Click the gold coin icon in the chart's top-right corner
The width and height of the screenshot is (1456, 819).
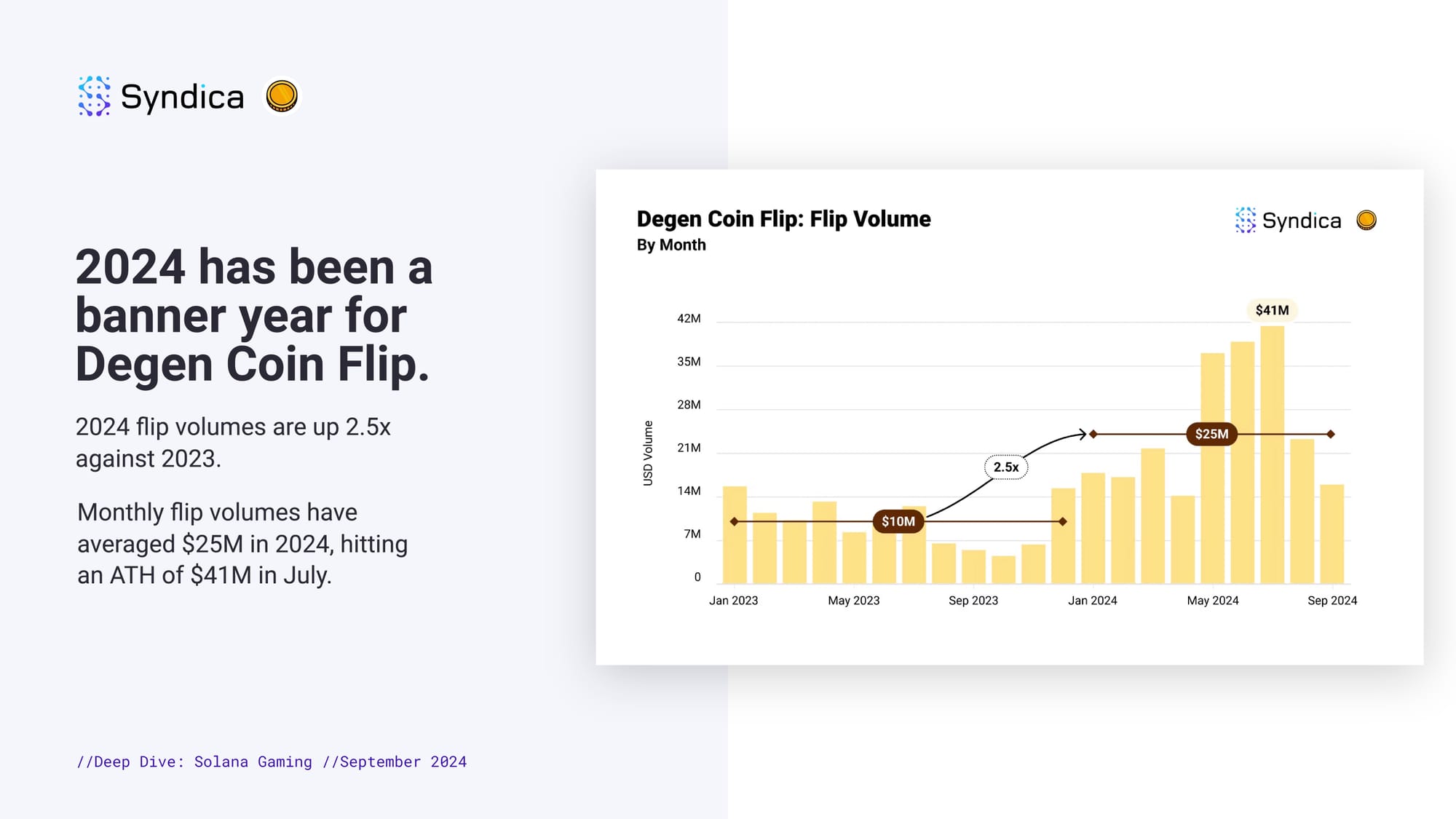(x=1366, y=220)
